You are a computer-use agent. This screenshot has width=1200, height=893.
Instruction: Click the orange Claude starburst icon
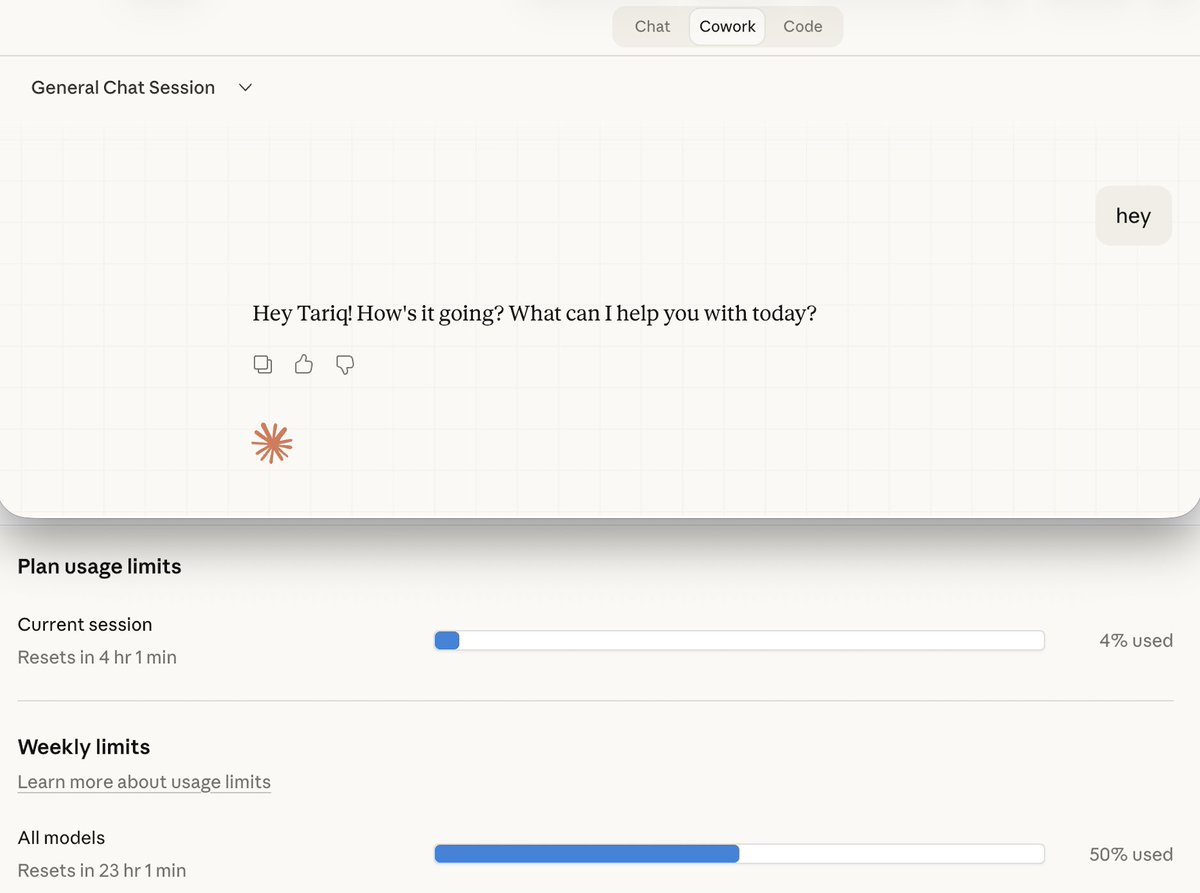[272, 443]
